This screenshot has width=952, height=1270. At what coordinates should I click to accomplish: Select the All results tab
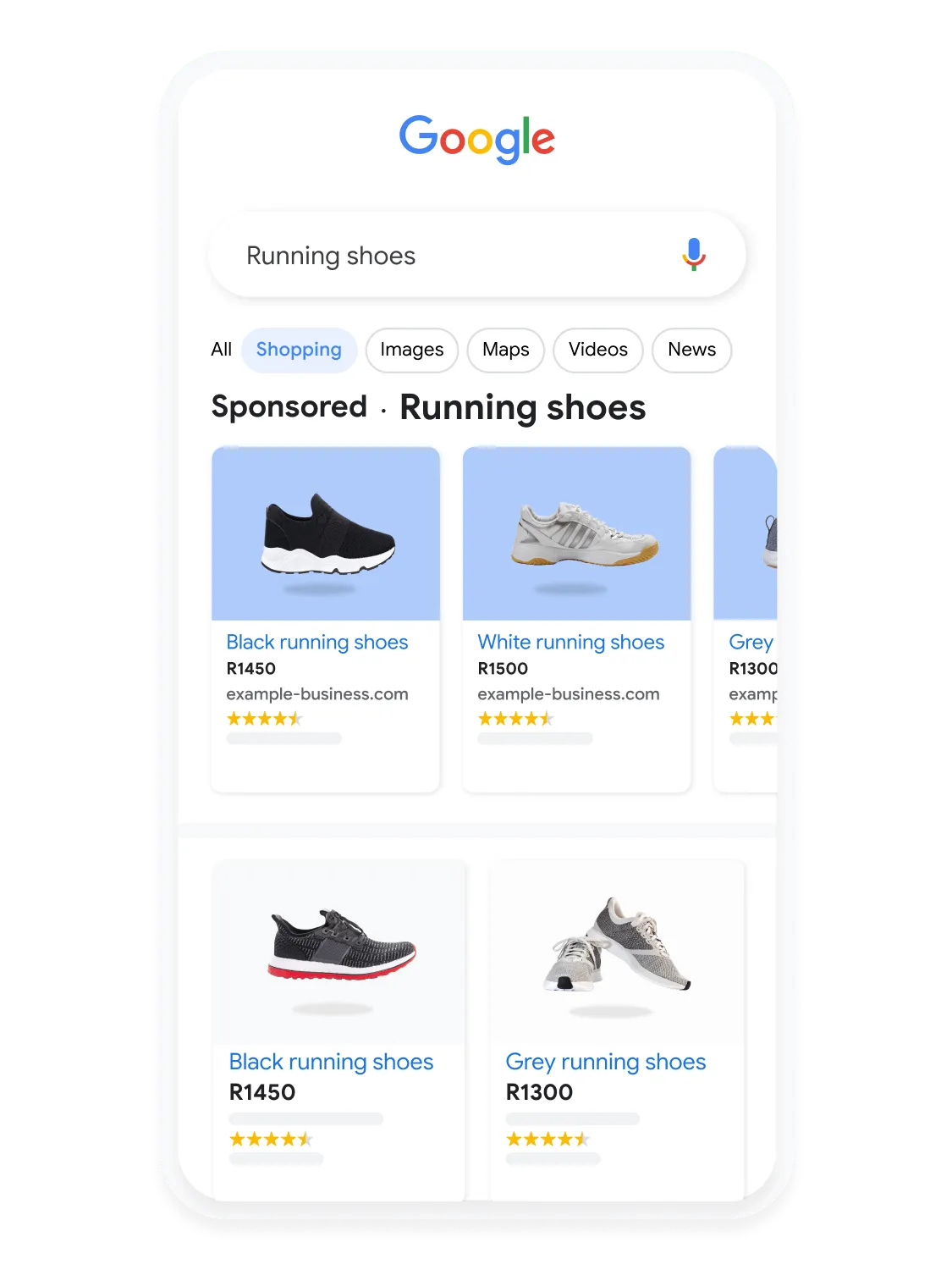(221, 350)
